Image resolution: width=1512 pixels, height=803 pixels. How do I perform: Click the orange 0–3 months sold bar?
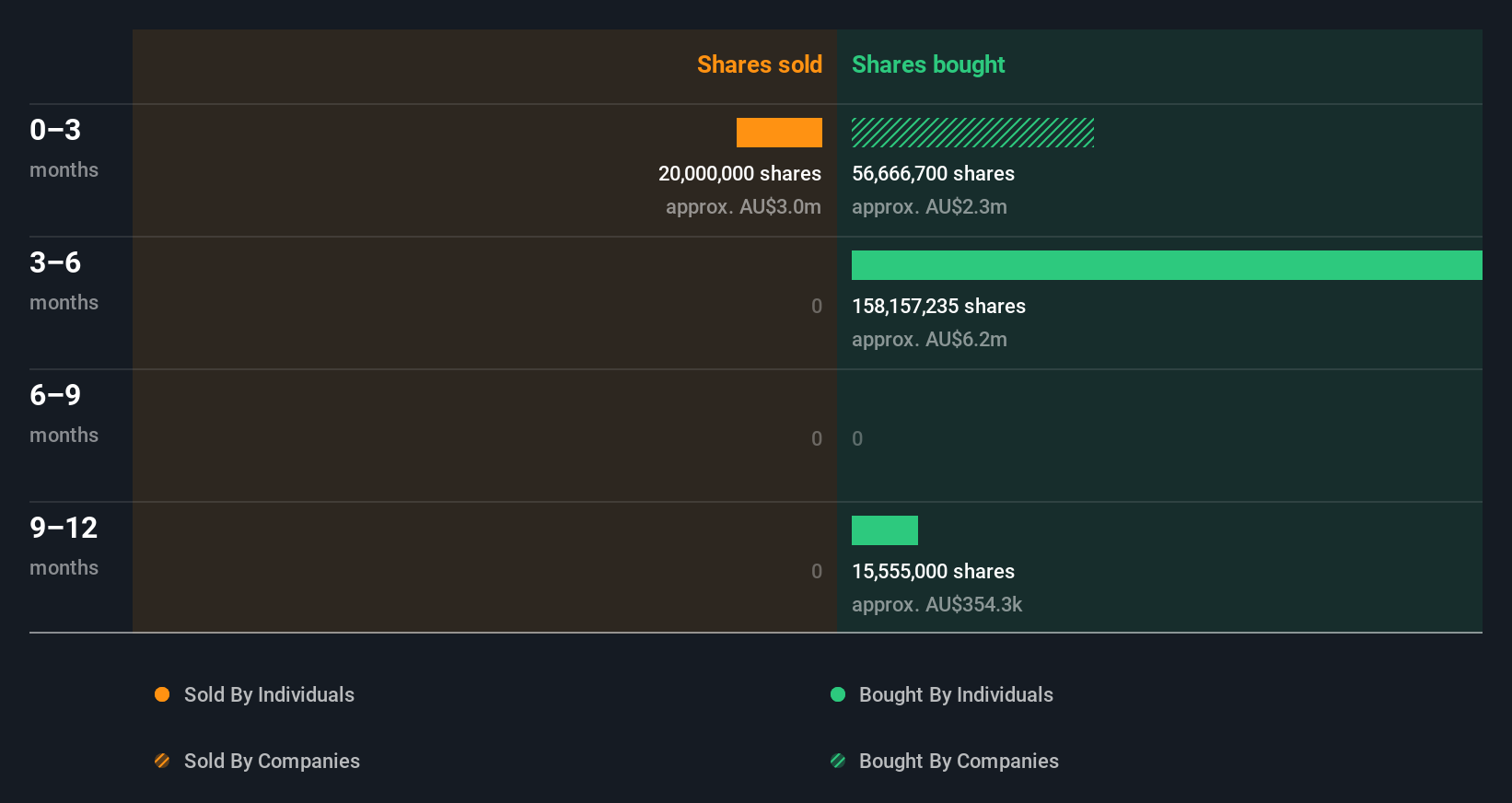(779, 133)
